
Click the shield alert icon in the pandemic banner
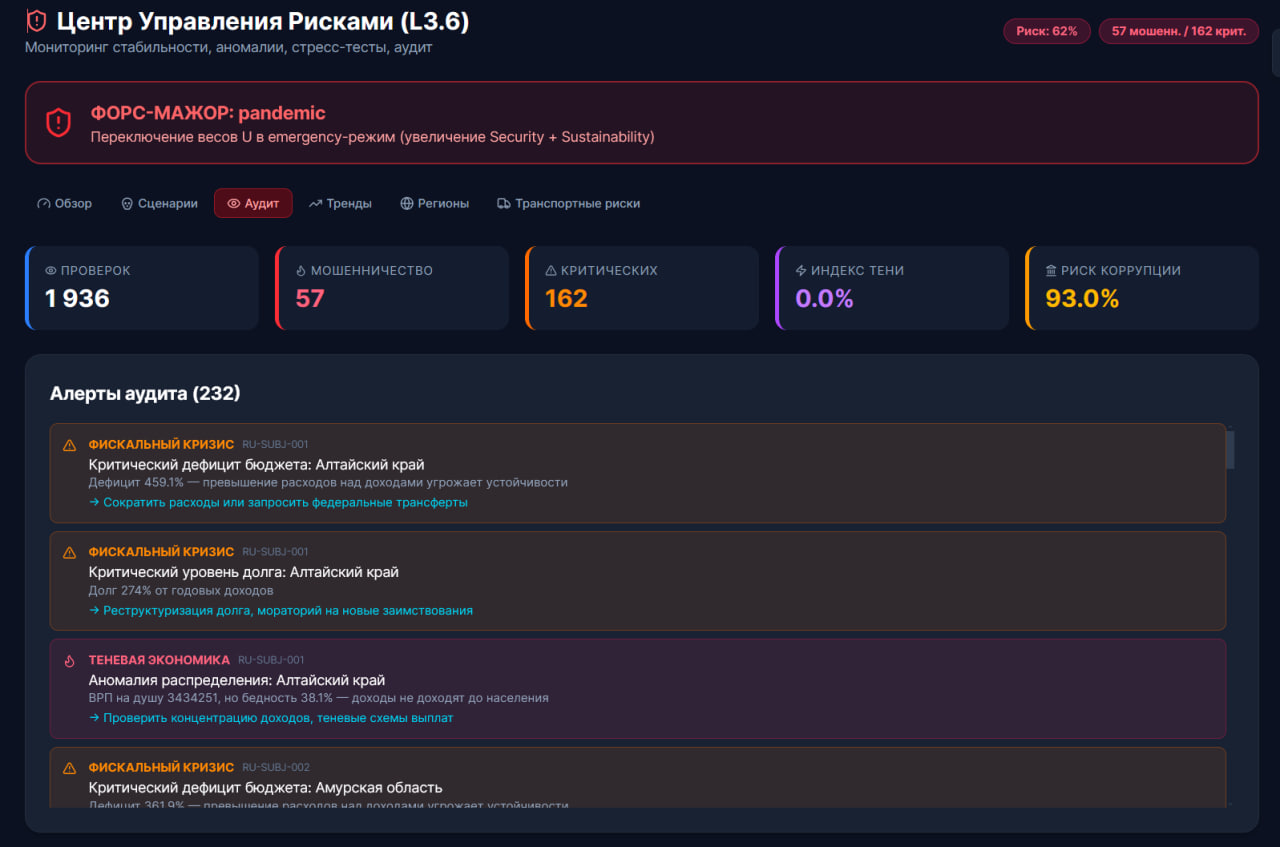tap(59, 123)
